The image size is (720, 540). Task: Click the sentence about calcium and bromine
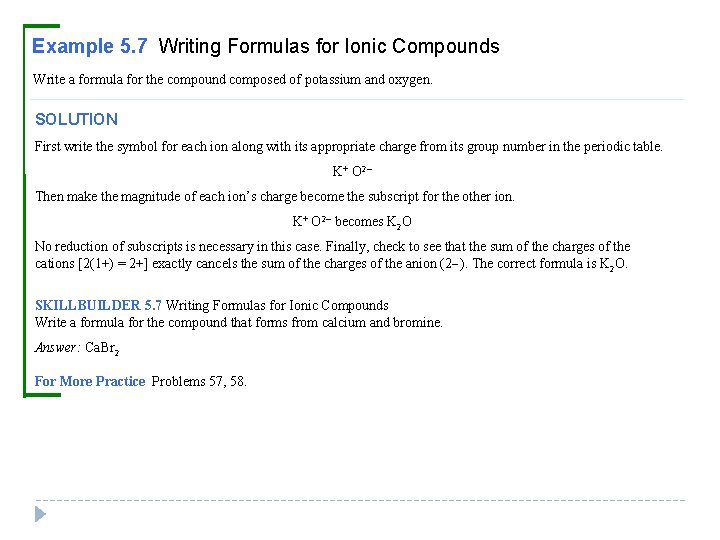pos(239,322)
